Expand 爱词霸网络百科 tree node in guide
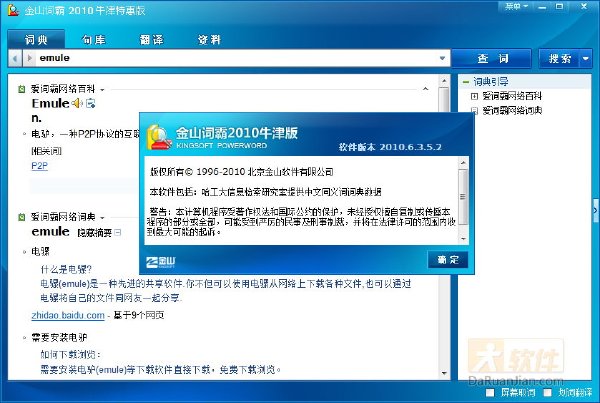 tap(474, 96)
